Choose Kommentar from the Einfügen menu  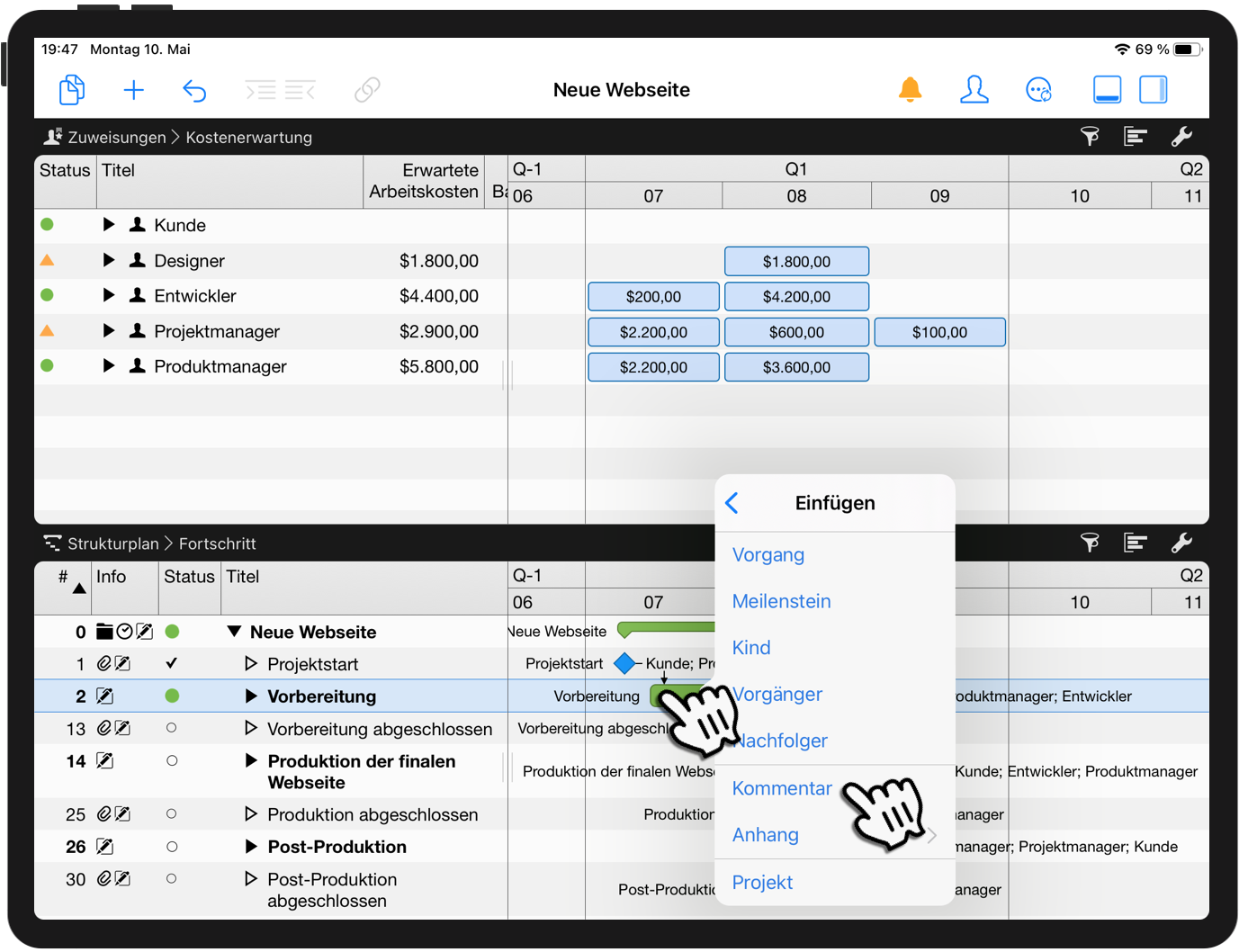782,787
